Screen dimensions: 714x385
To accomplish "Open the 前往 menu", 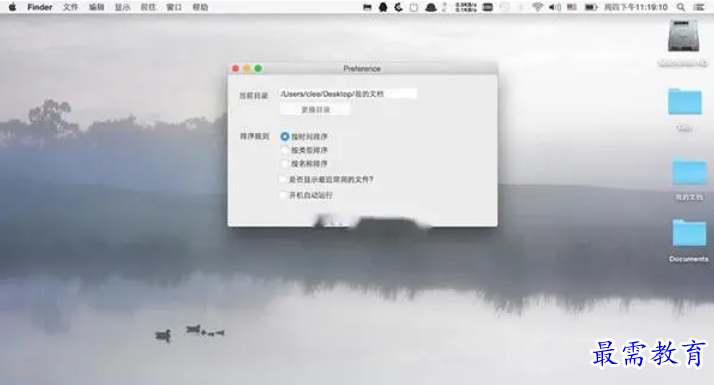I will [148, 7].
